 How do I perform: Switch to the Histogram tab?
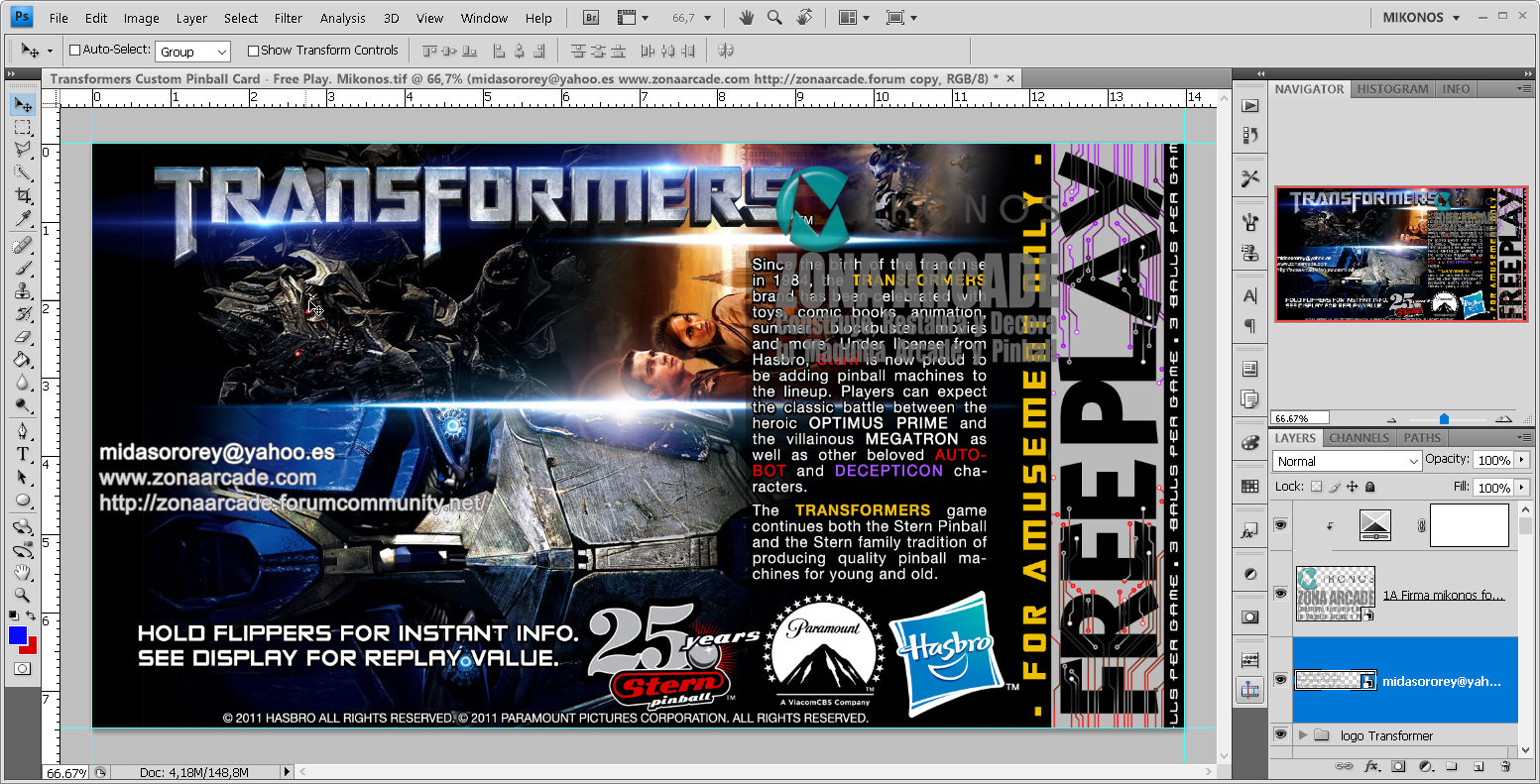(x=1392, y=89)
